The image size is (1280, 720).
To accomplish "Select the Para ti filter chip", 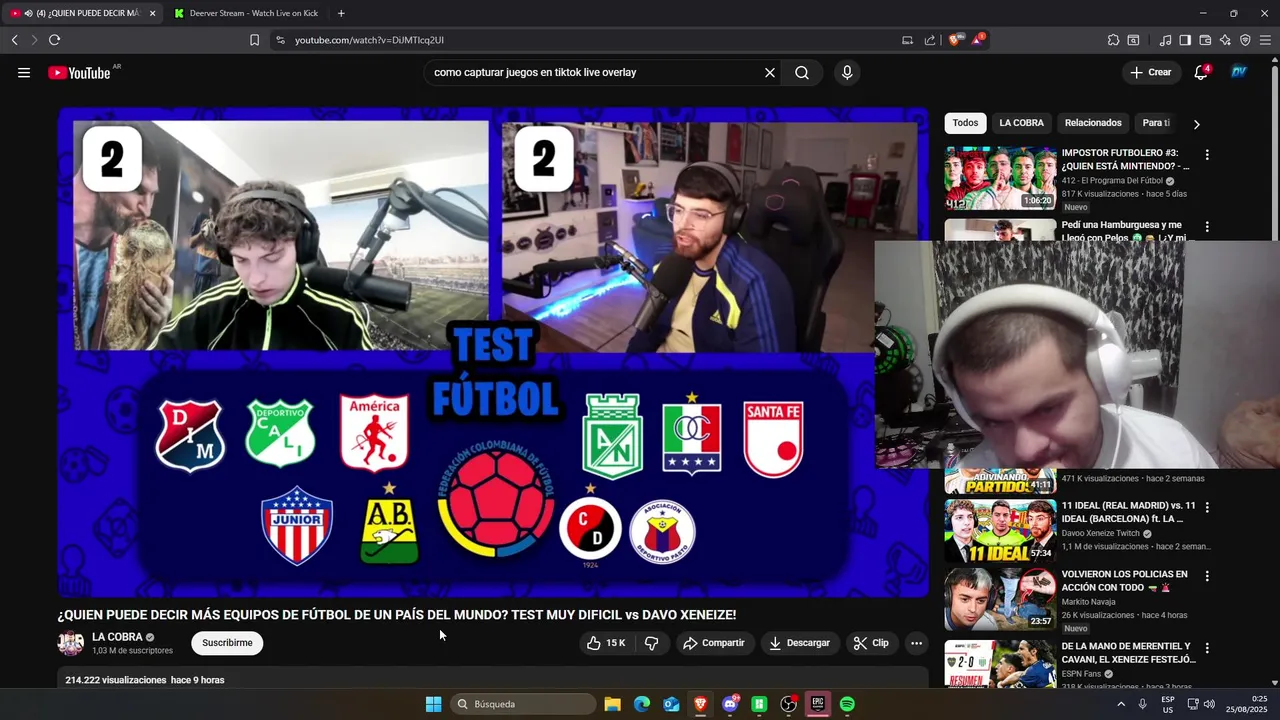I will tap(1156, 123).
